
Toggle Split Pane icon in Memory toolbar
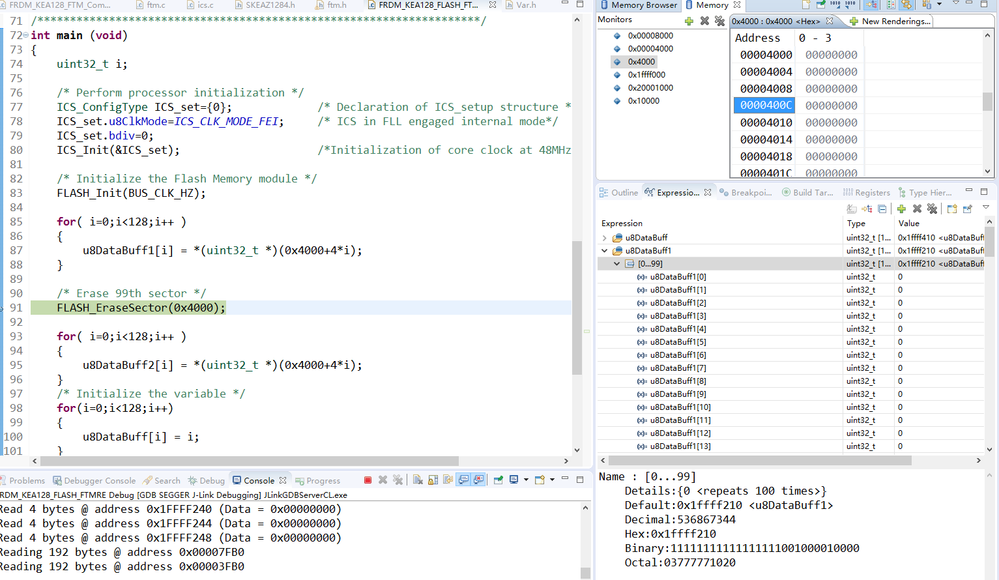coord(891,5)
